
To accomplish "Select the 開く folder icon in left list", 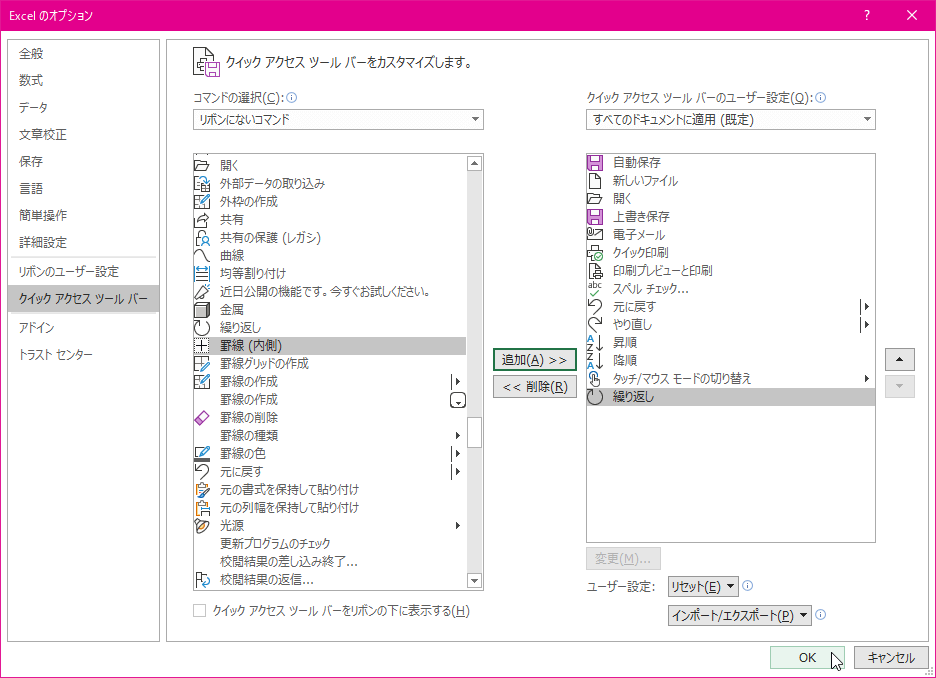I will pos(202,165).
